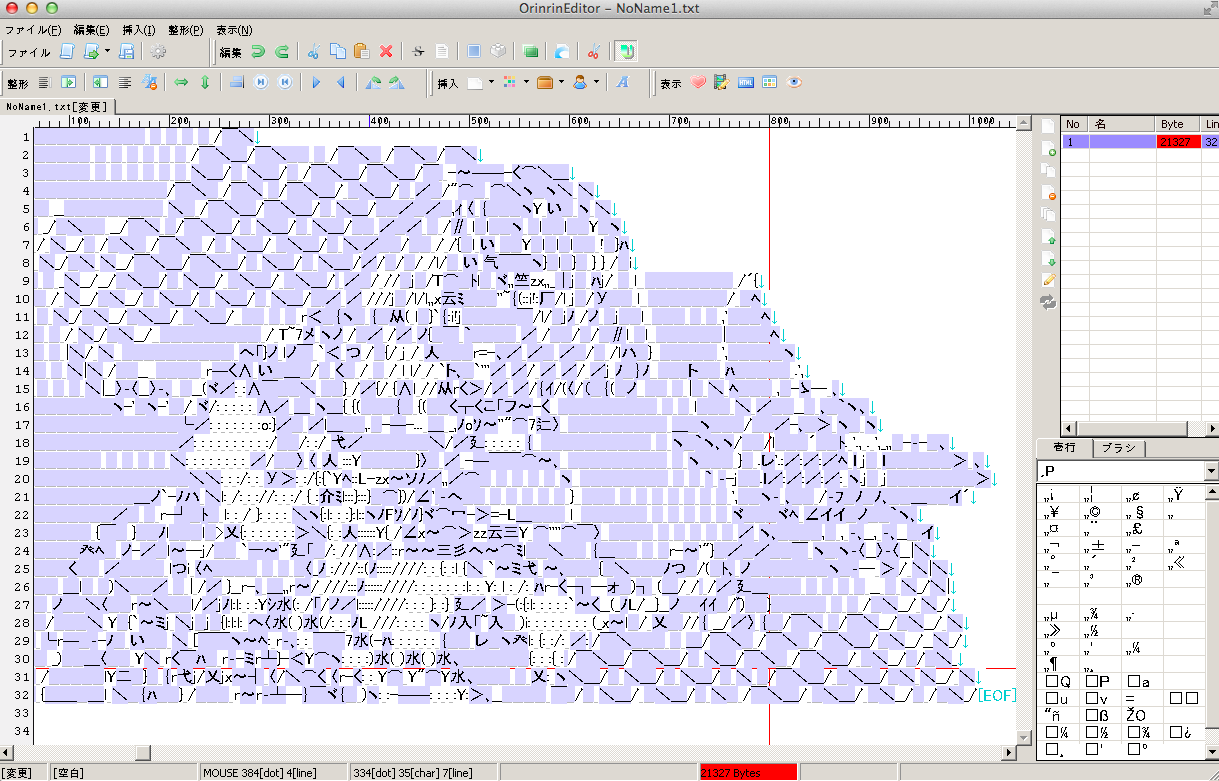Select the NoName1.txt document tab
The image size is (1219, 781).
pyautogui.click(x=57, y=106)
